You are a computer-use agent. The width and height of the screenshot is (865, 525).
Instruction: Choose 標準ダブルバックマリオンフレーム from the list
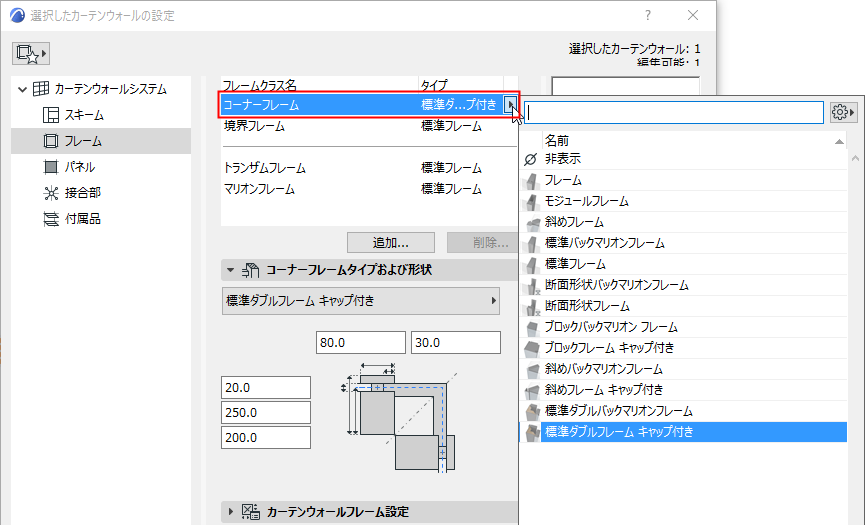[x=683, y=411]
